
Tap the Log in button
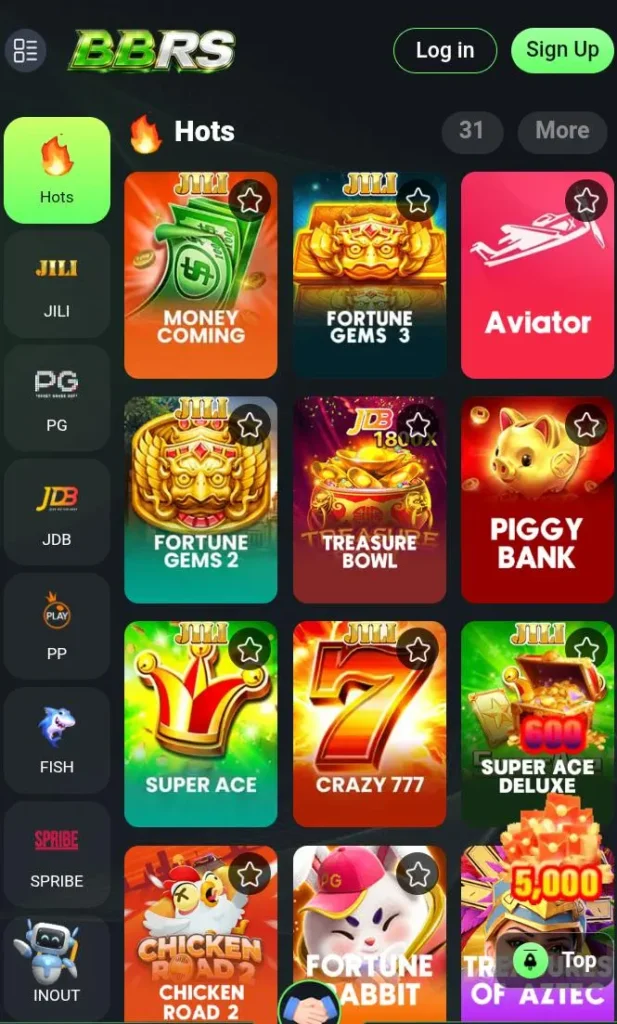(445, 50)
